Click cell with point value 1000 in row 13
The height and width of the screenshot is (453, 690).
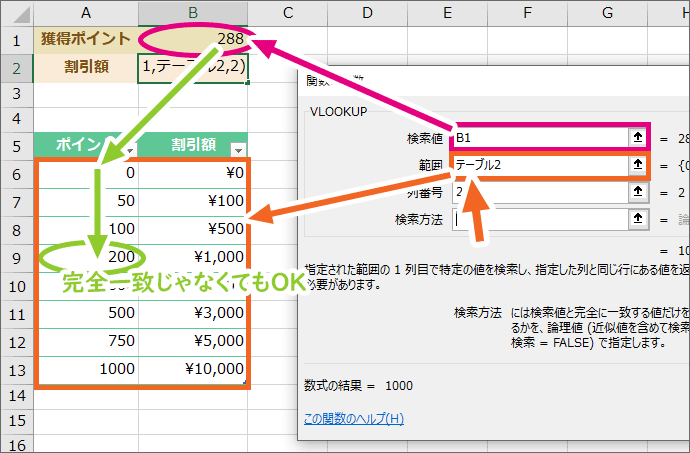click(86, 370)
